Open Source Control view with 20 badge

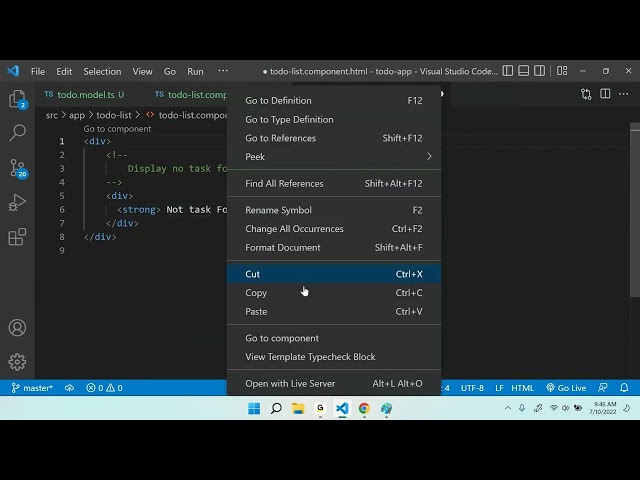click(18, 168)
